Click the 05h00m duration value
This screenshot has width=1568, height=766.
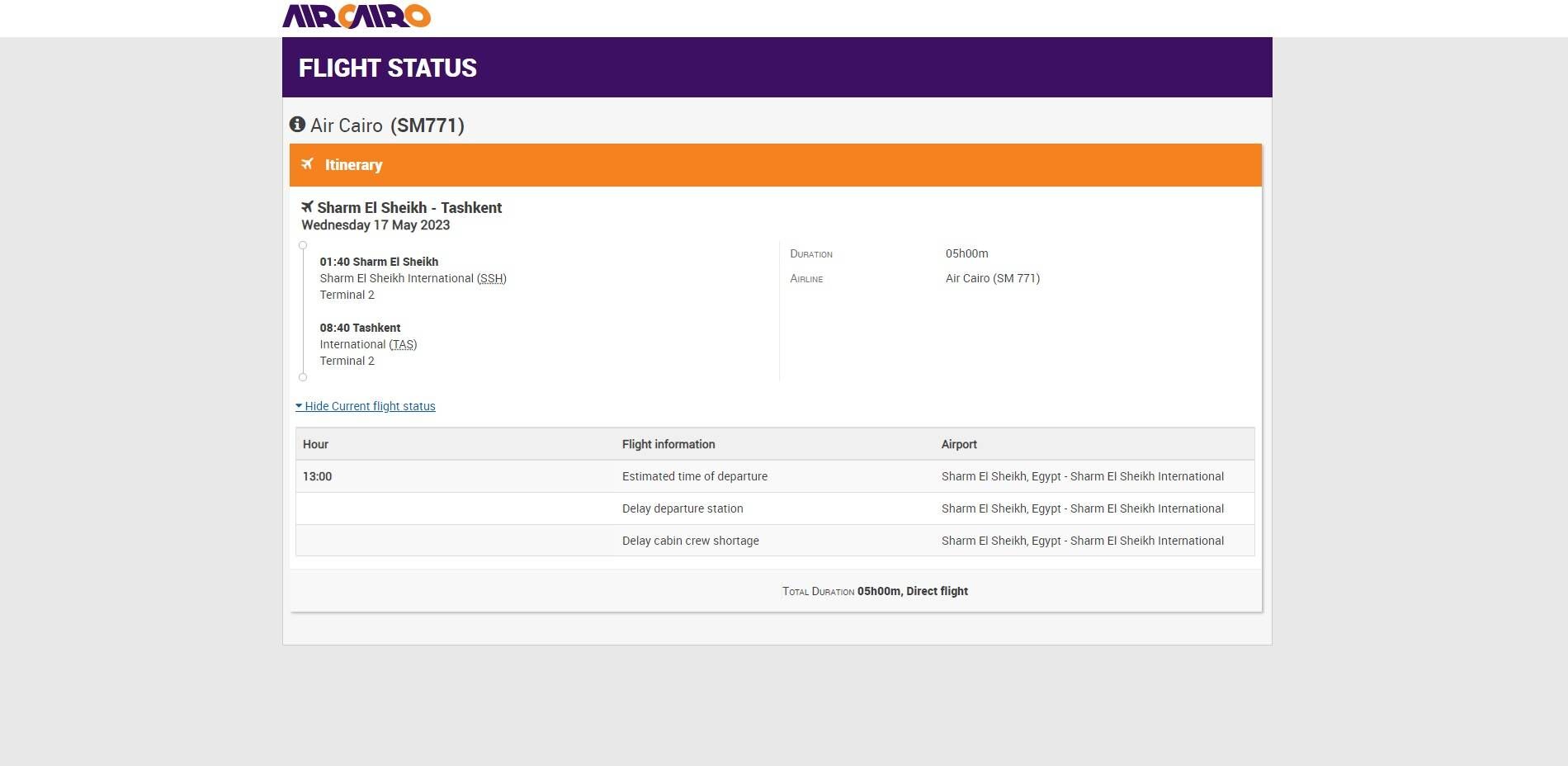click(966, 253)
